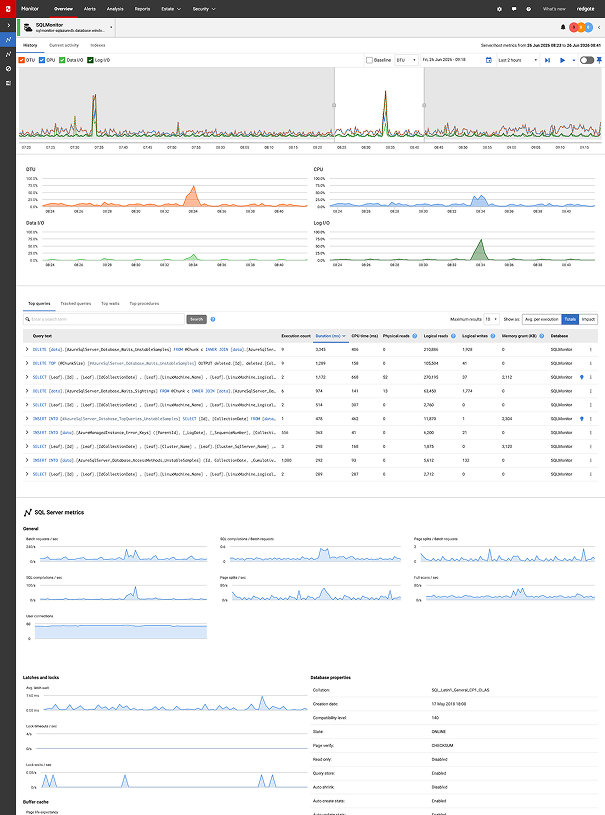Click the stacked user avatar circles

581,27
